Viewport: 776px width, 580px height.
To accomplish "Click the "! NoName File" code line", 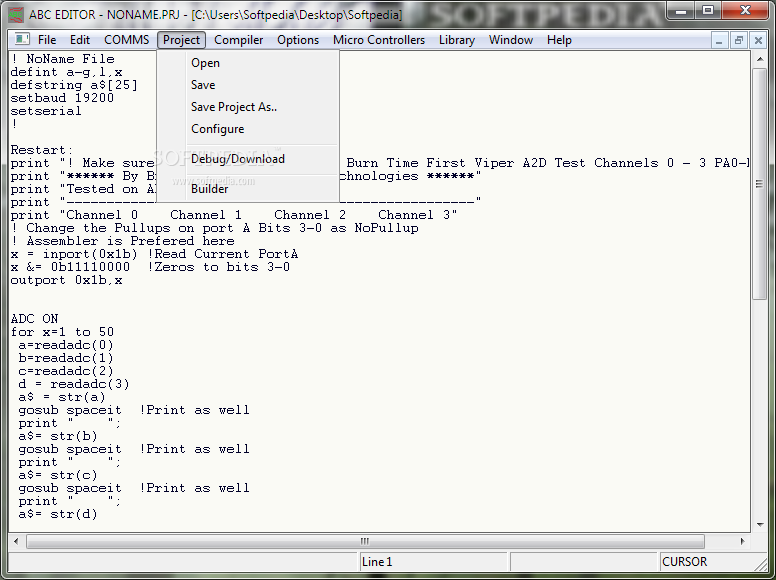I will pos(62,59).
